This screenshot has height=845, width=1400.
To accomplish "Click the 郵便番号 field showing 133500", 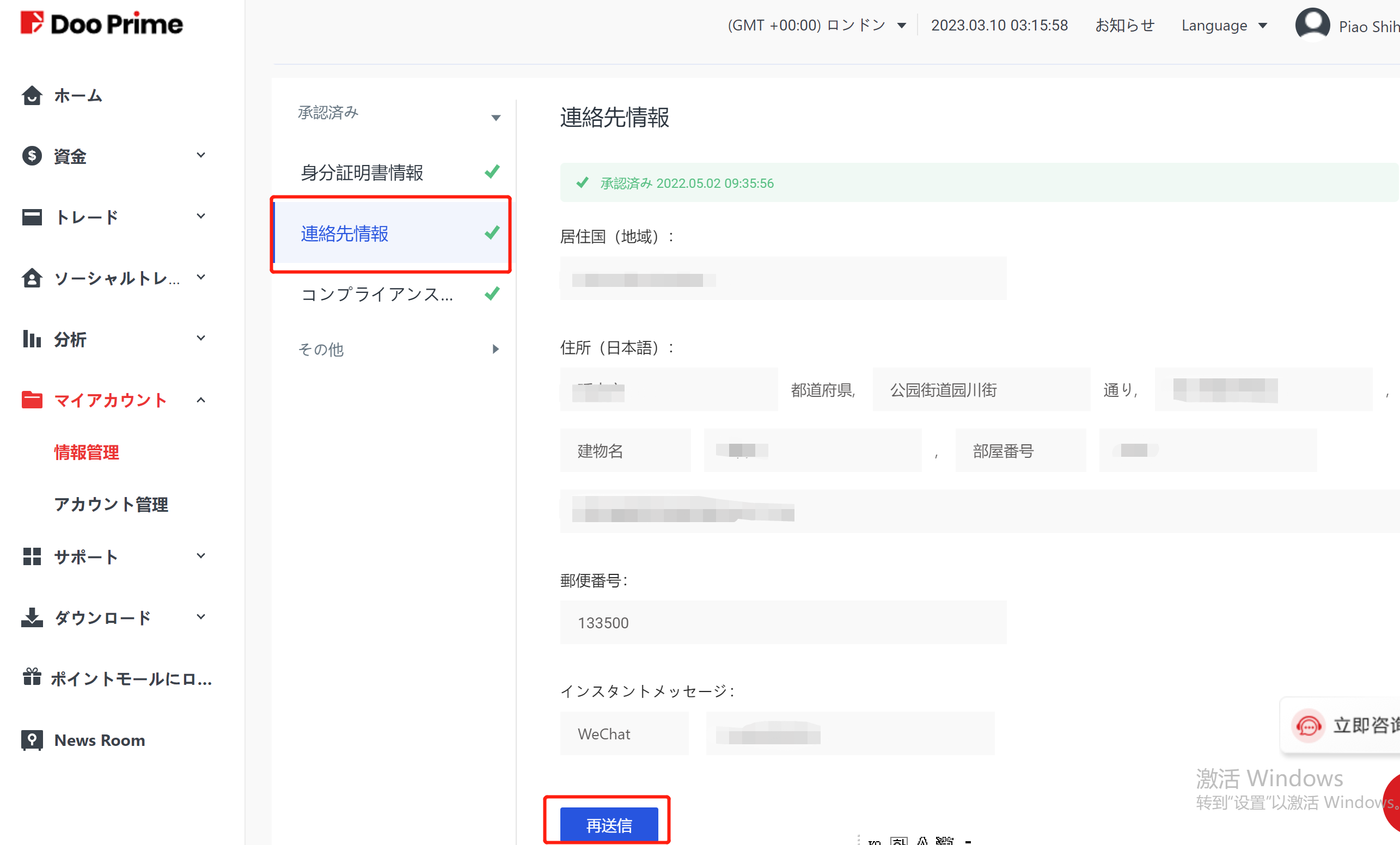I will pyautogui.click(x=783, y=622).
